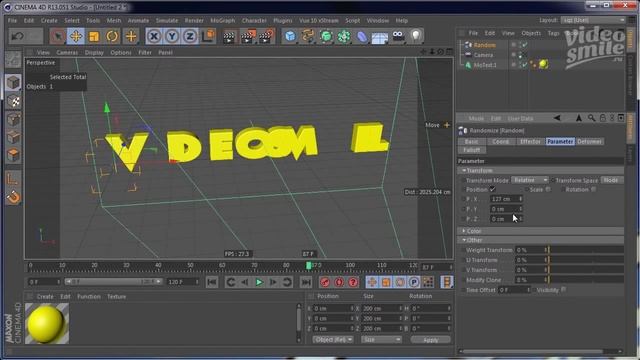Open the Coord. tab
This screenshot has height=360, width=640.
click(500, 142)
